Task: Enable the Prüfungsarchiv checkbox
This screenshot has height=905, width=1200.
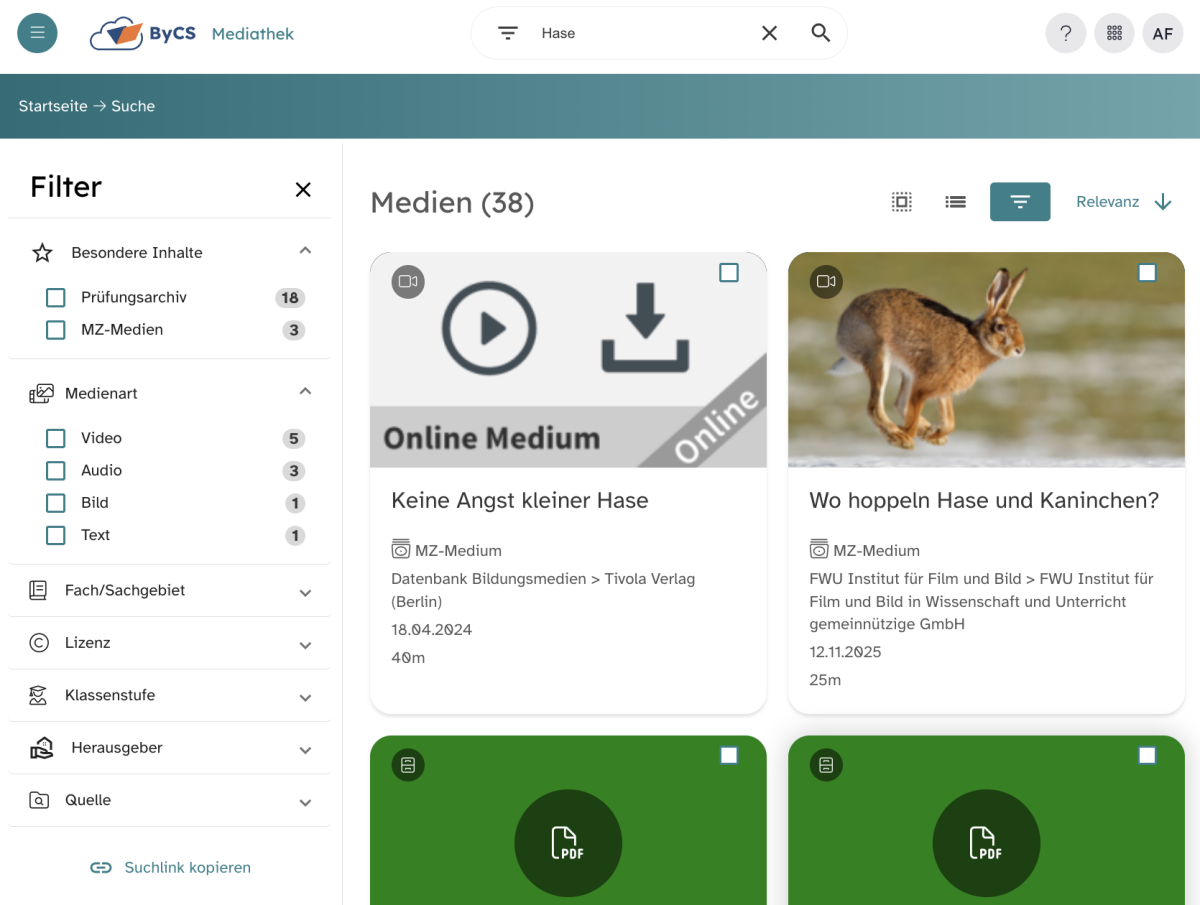Action: click(x=56, y=298)
